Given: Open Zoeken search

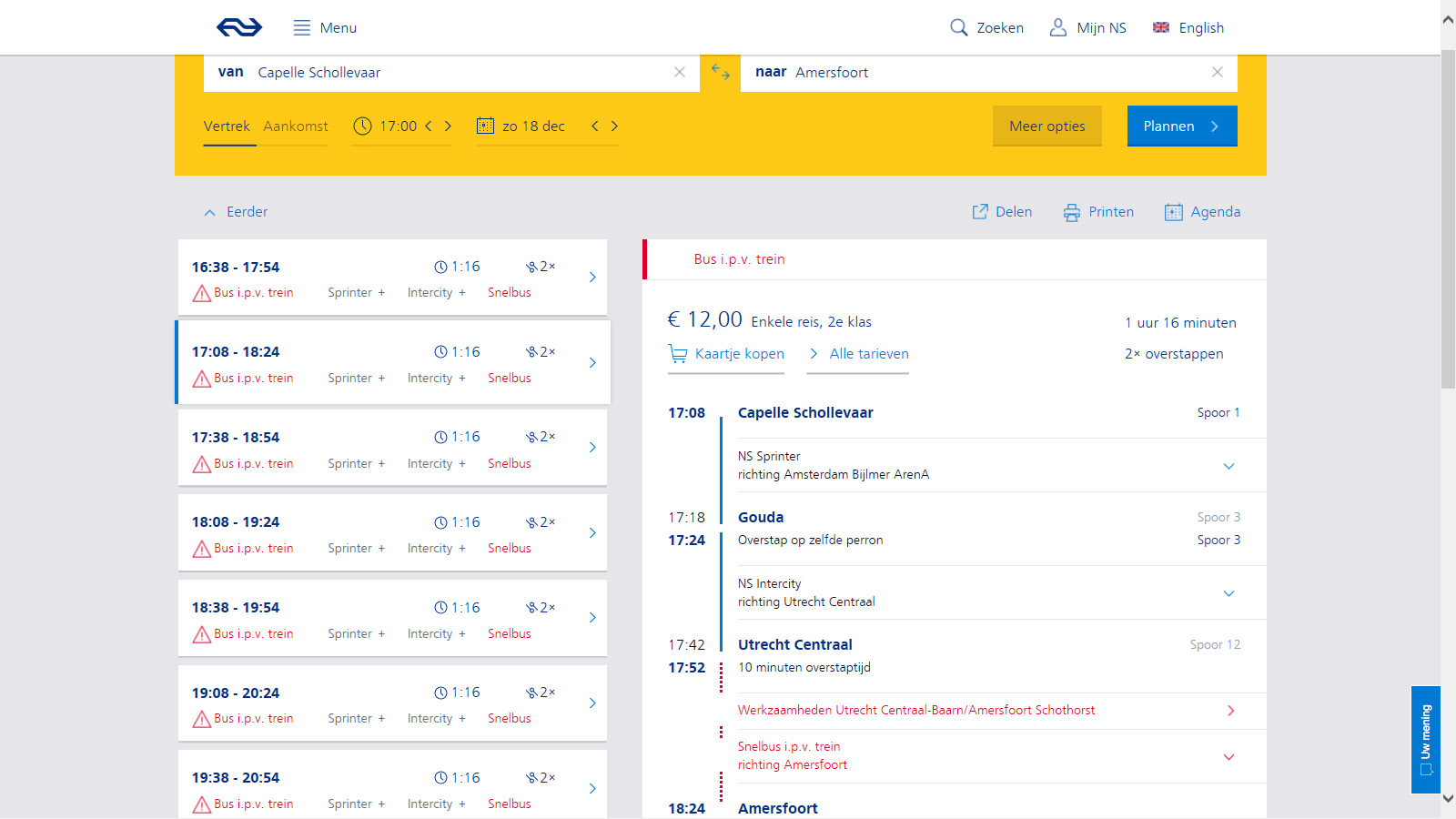Looking at the screenshot, I should coord(987,28).
